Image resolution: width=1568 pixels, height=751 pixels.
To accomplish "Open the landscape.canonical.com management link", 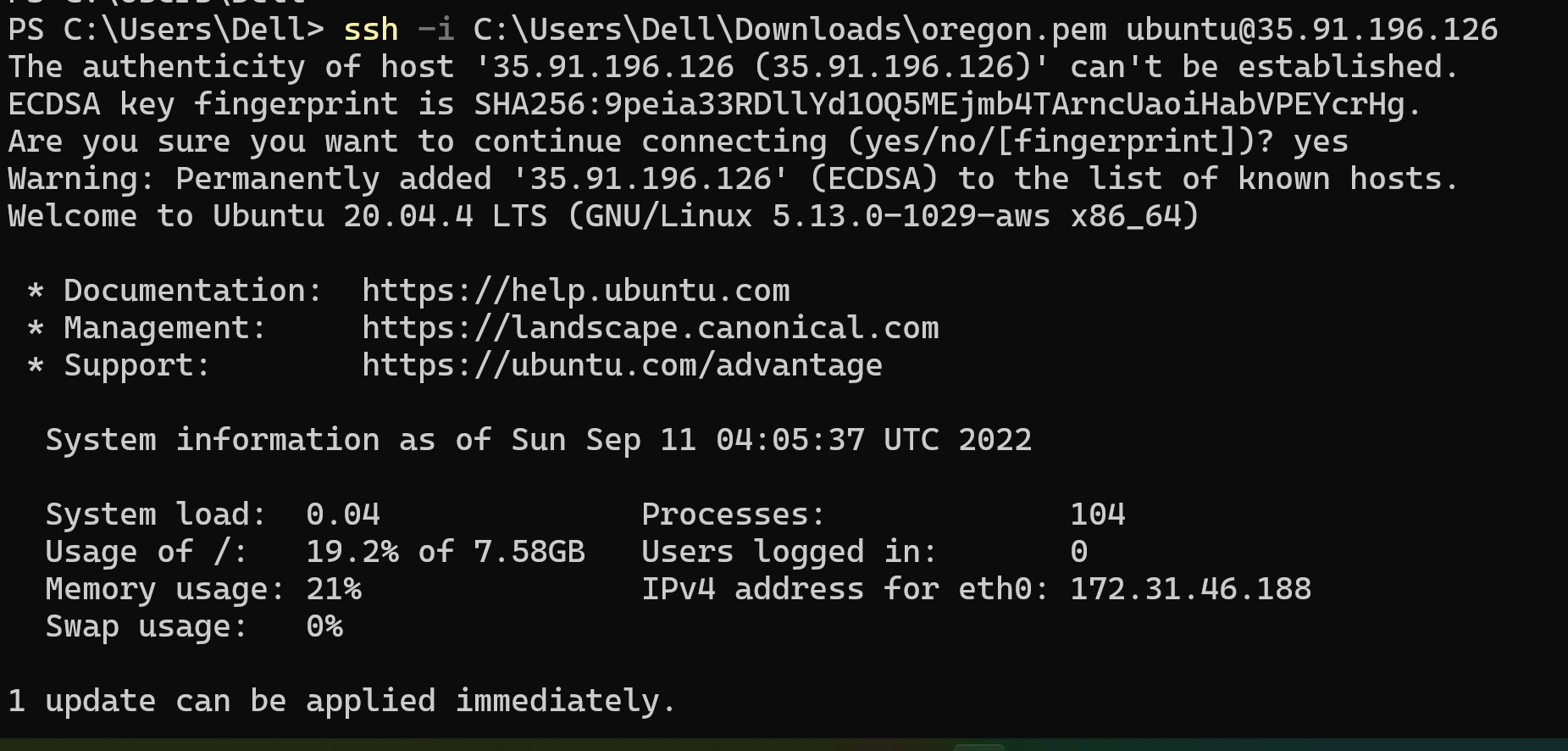I will click(x=650, y=328).
